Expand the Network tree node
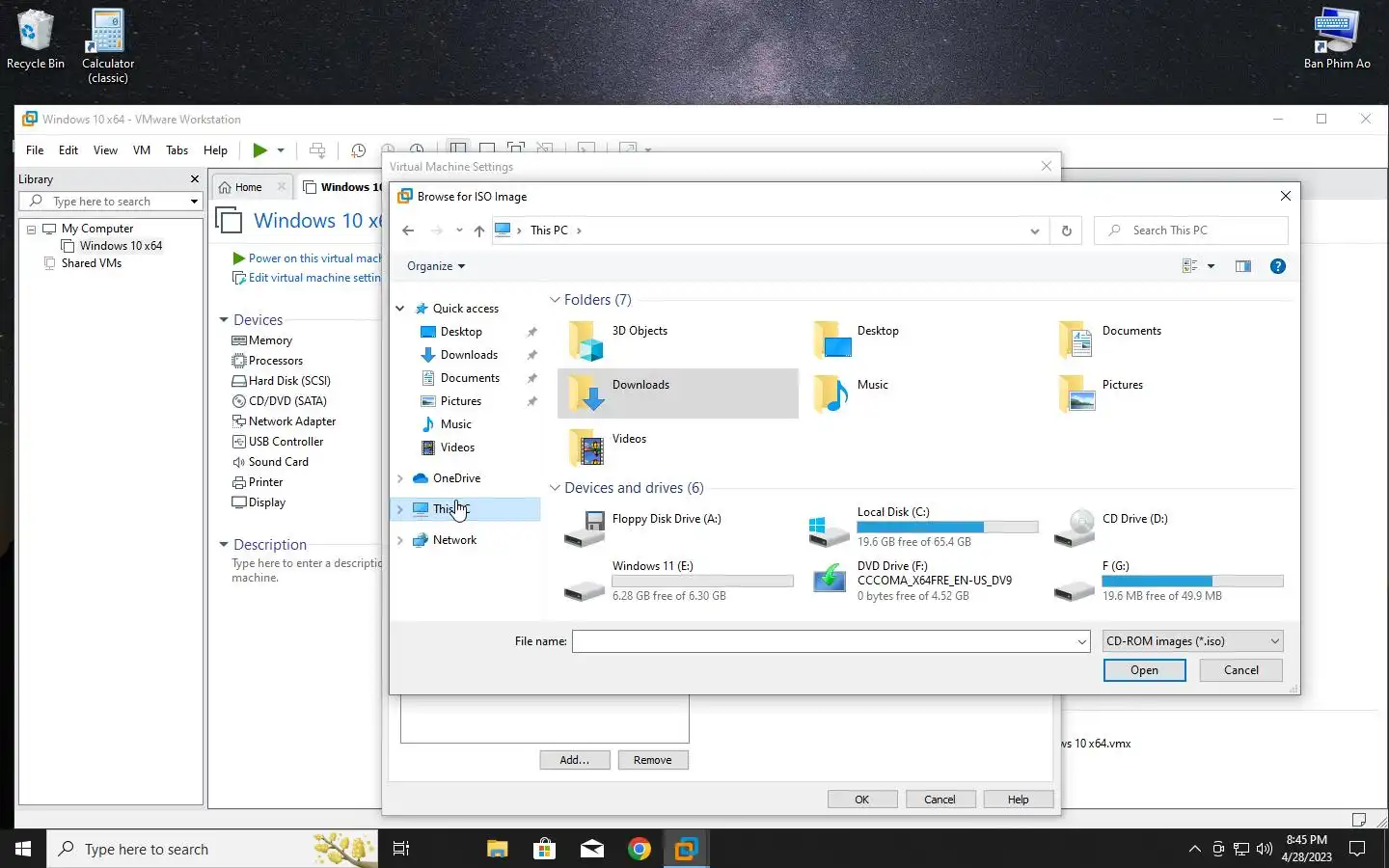The width and height of the screenshot is (1389, 868). click(x=400, y=540)
